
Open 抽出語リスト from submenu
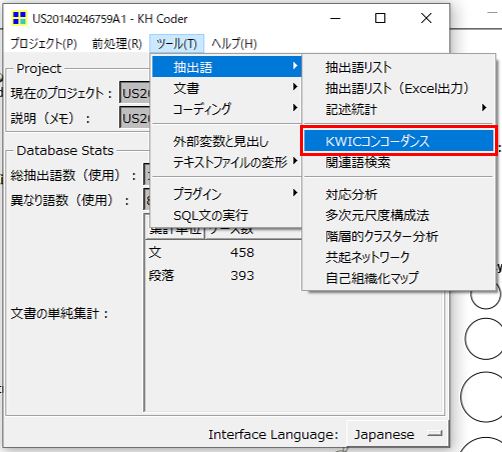398,67
